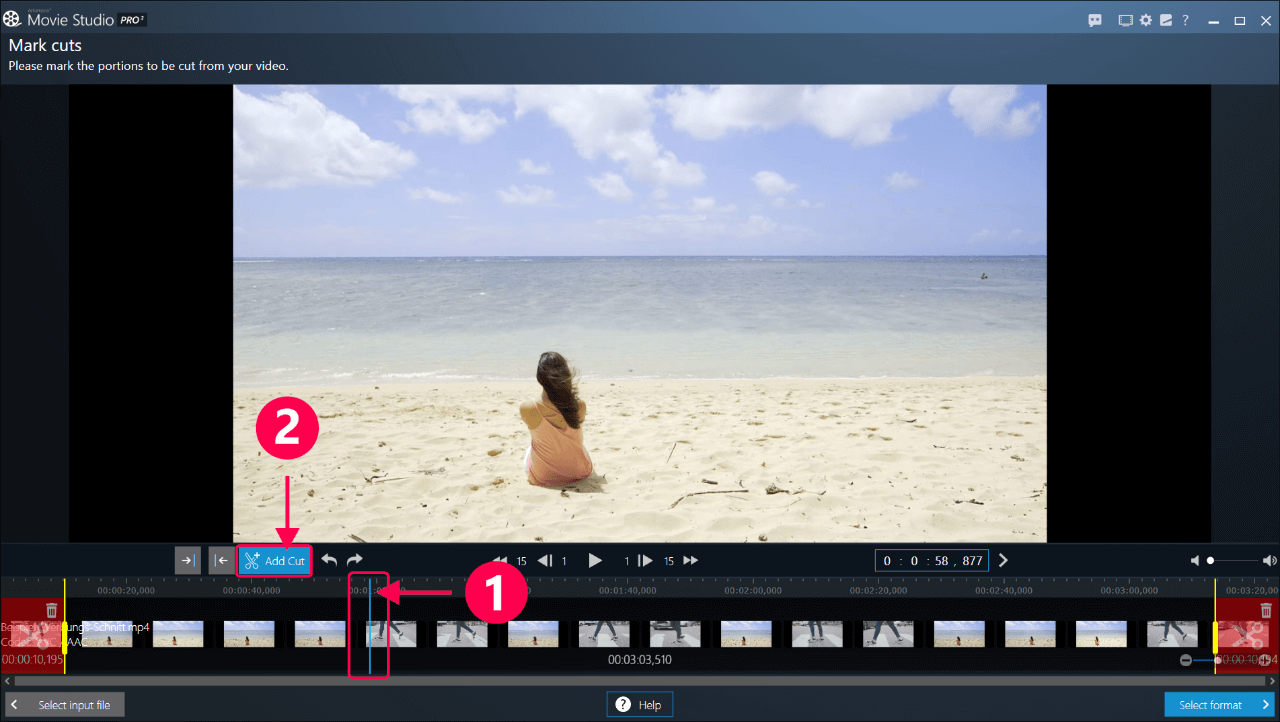Open the Help button

(640, 705)
